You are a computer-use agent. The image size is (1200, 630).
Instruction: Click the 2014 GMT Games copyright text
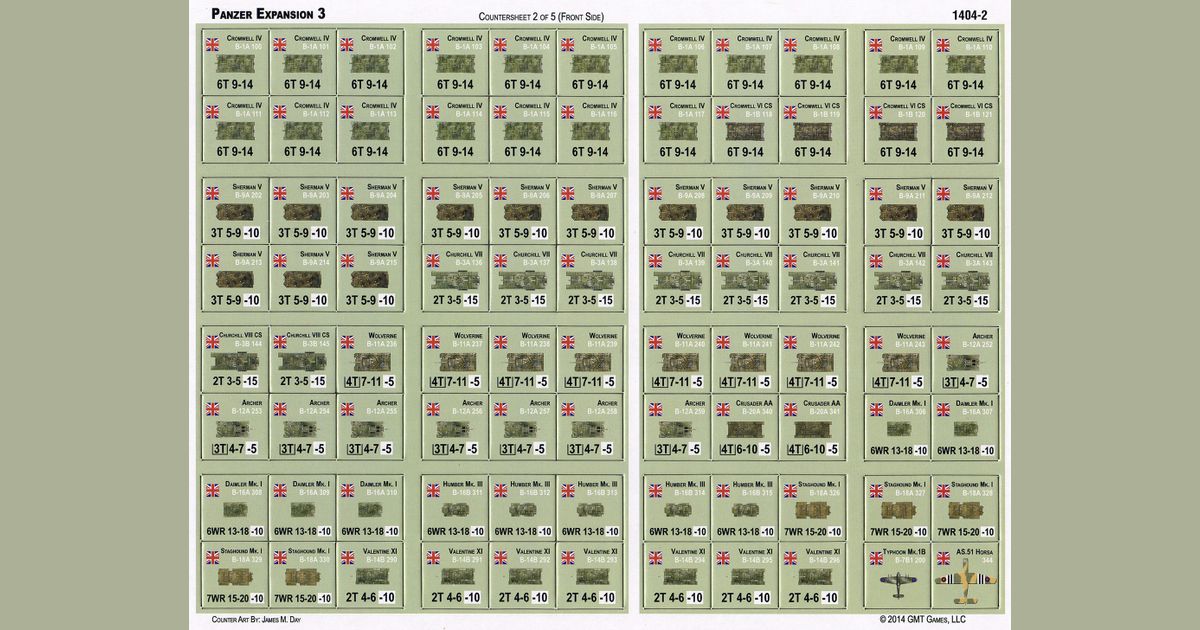coord(927,620)
